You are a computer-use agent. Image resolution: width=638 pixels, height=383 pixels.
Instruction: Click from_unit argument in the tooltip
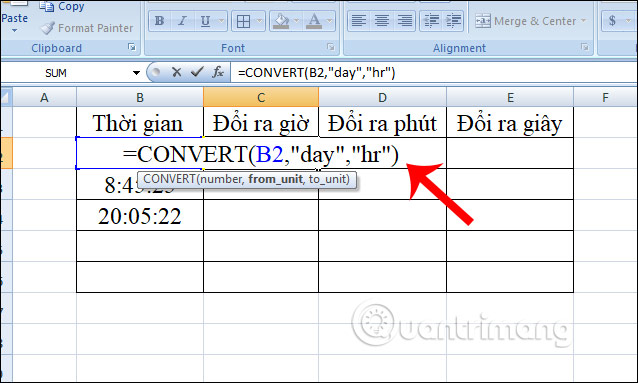[275, 179]
